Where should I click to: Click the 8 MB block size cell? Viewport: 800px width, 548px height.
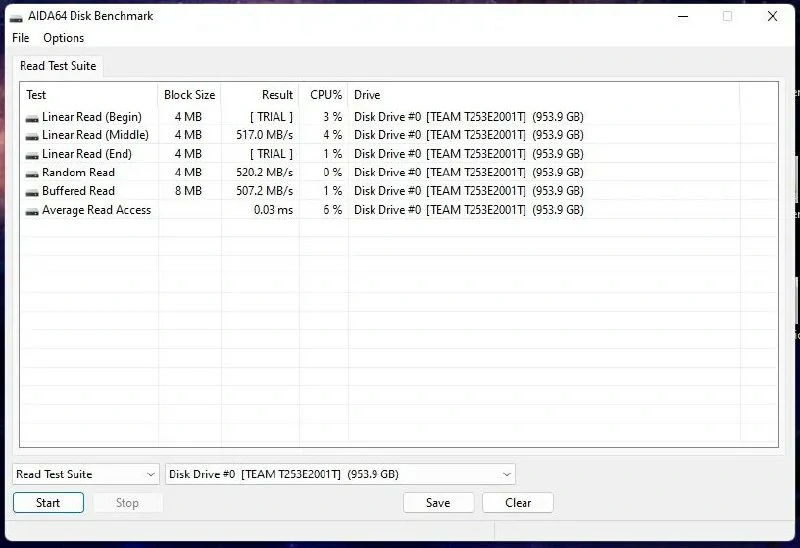188,191
